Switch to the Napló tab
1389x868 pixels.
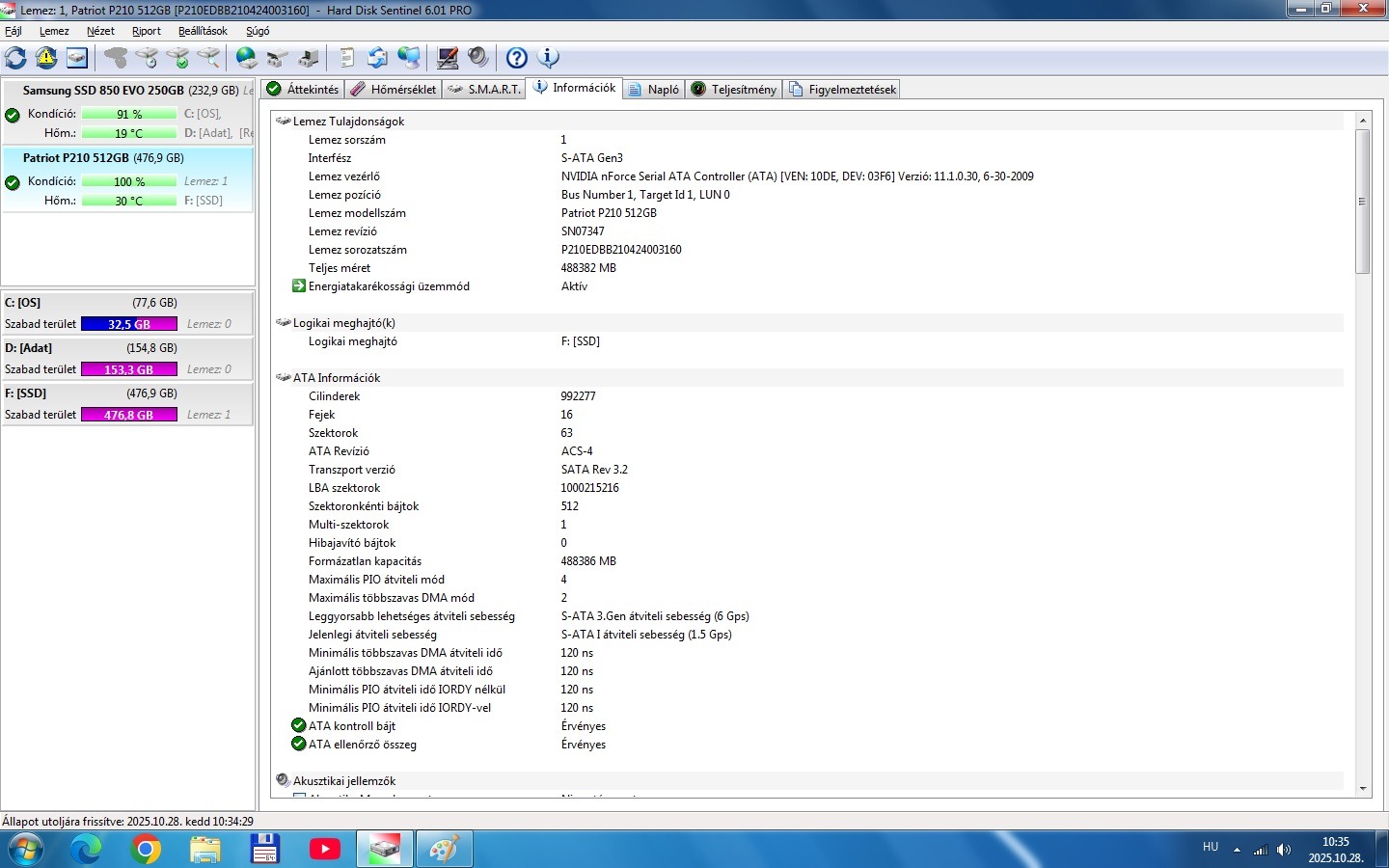point(653,89)
